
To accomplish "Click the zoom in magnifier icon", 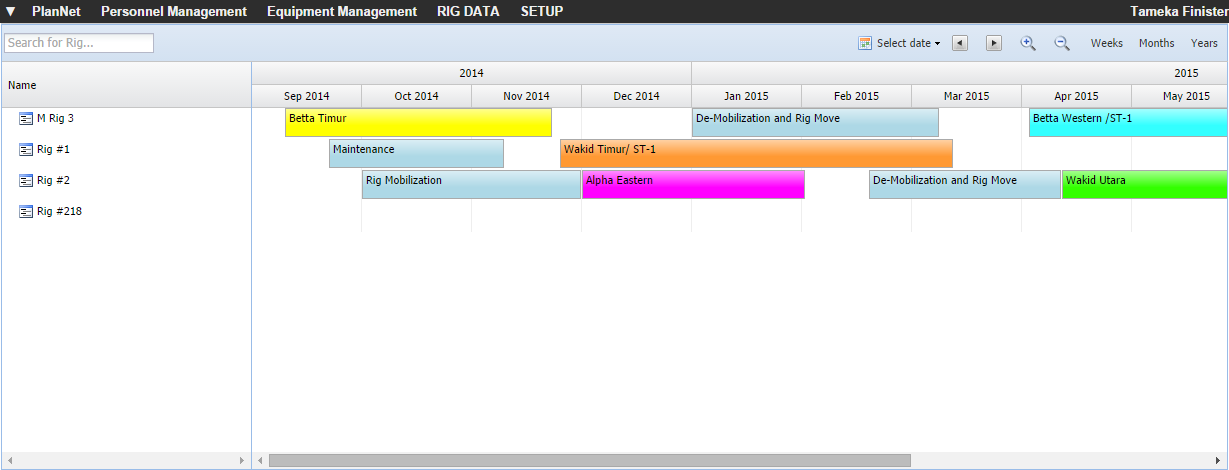I will pyautogui.click(x=1027, y=43).
